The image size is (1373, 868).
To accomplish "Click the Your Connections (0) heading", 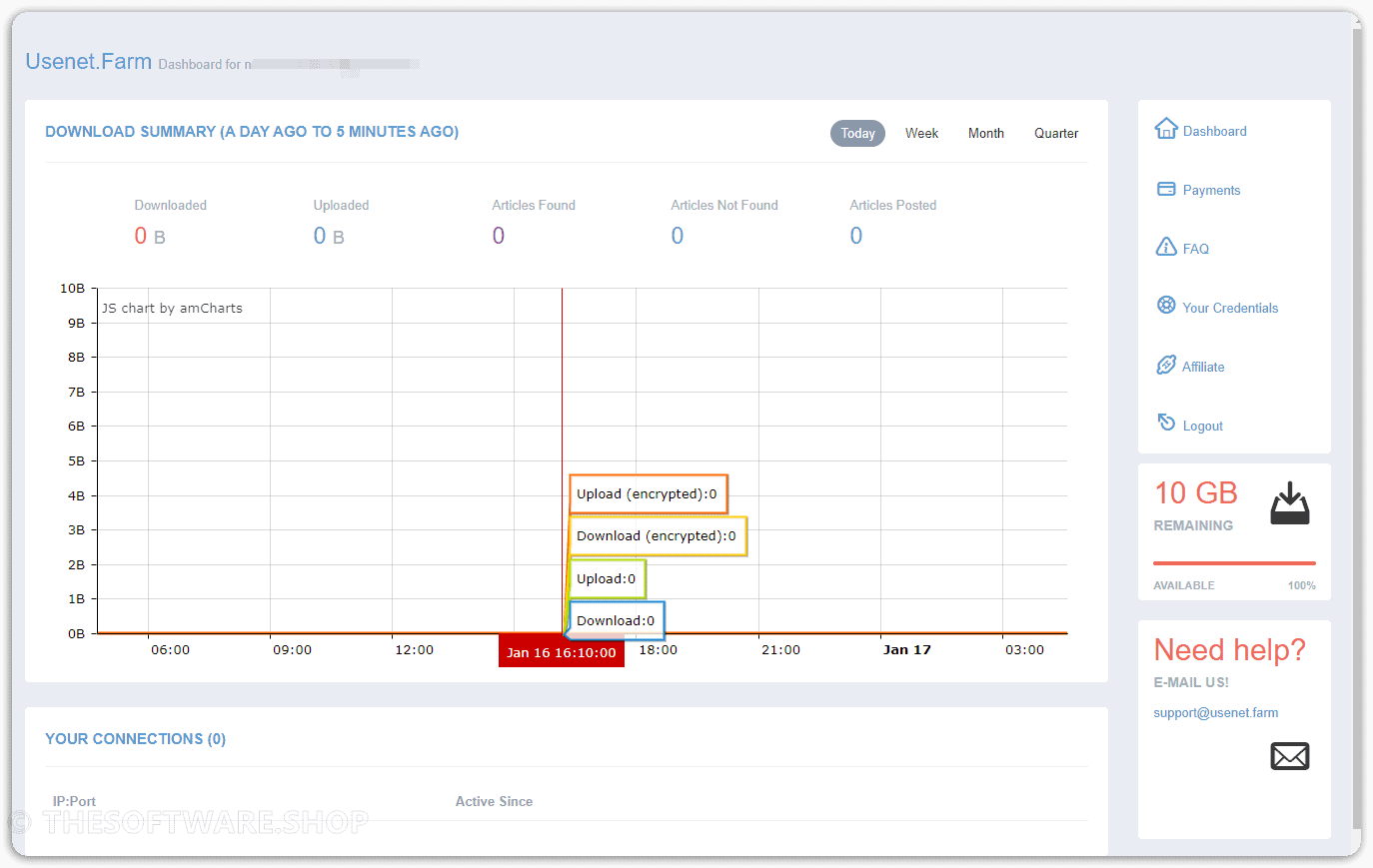I will pyautogui.click(x=135, y=738).
